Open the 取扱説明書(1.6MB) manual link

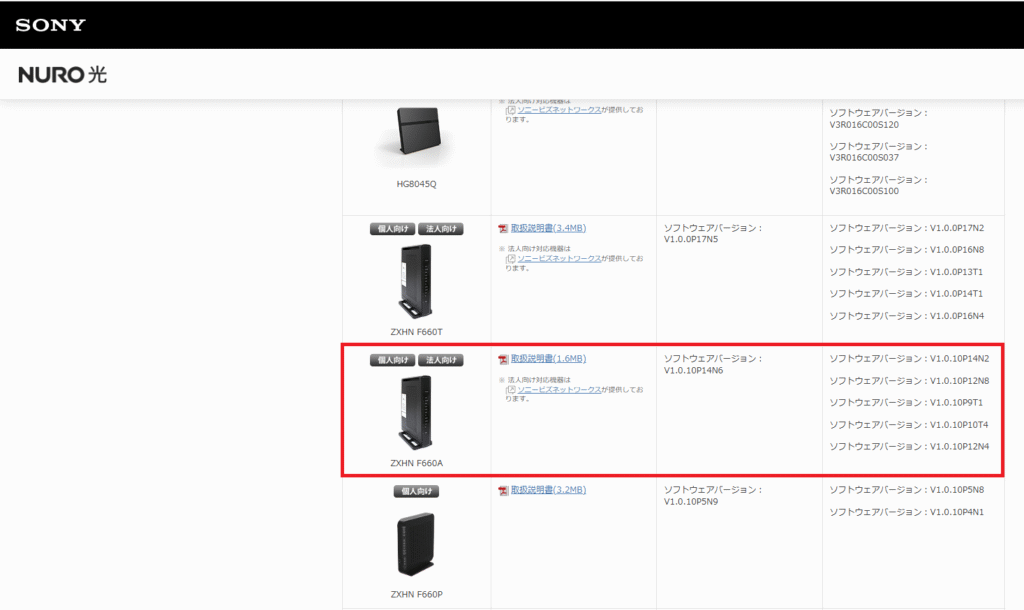tap(548, 359)
